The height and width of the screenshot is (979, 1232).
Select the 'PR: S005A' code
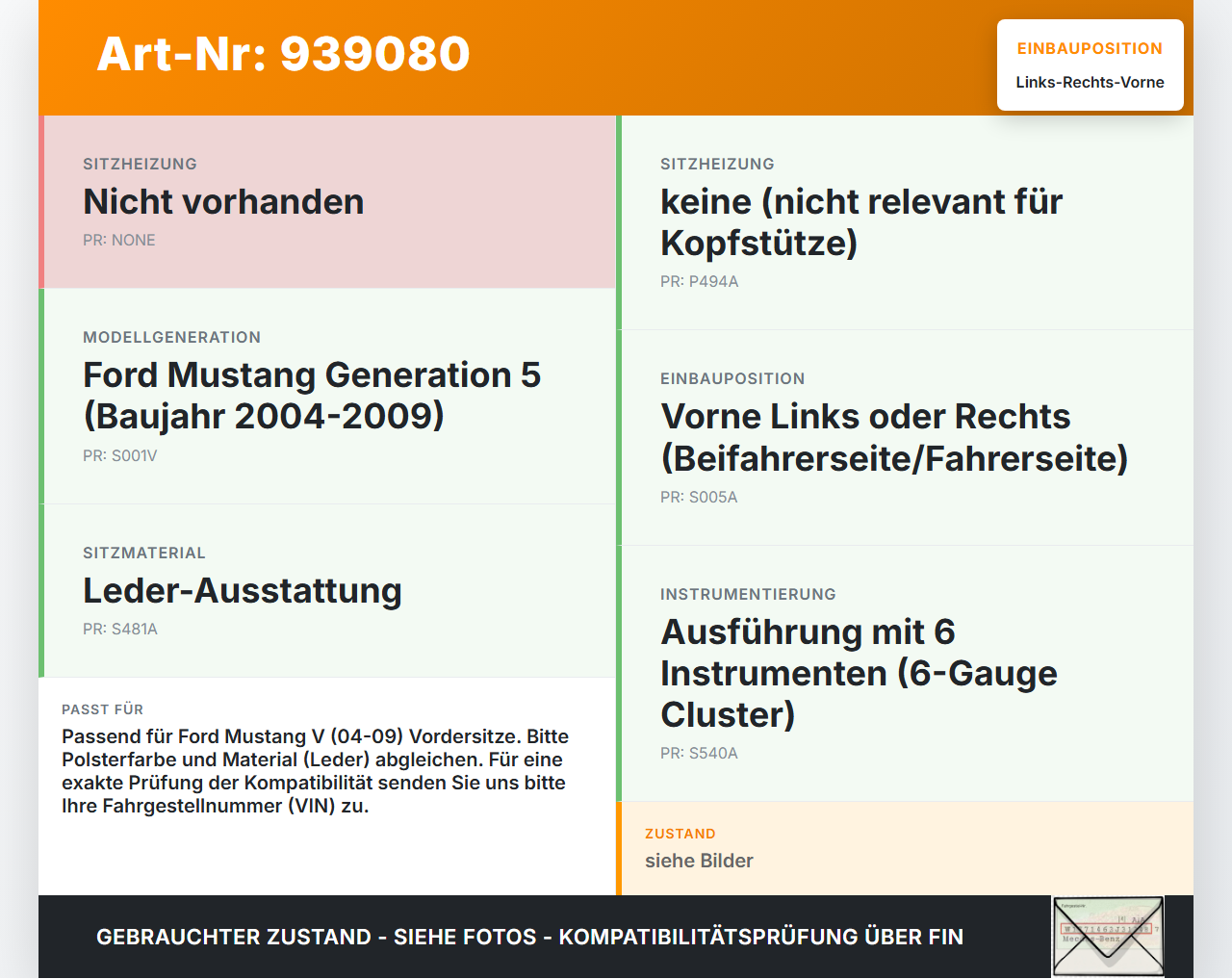pyautogui.click(x=699, y=498)
